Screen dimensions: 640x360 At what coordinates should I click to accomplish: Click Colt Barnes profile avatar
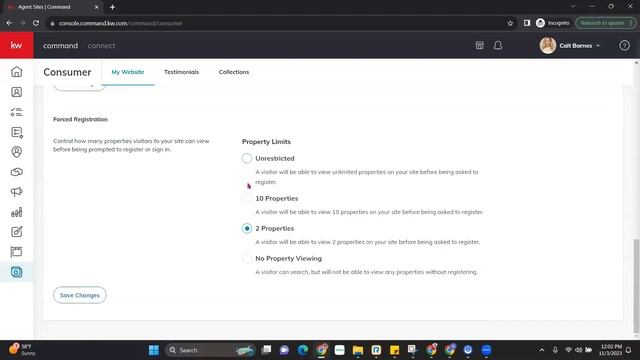point(548,45)
